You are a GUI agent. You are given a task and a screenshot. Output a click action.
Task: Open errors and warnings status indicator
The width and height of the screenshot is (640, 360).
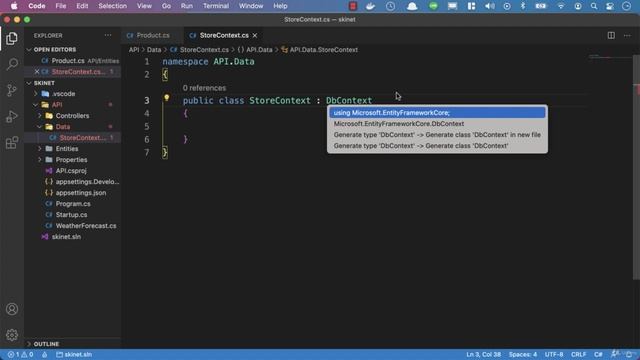20,354
